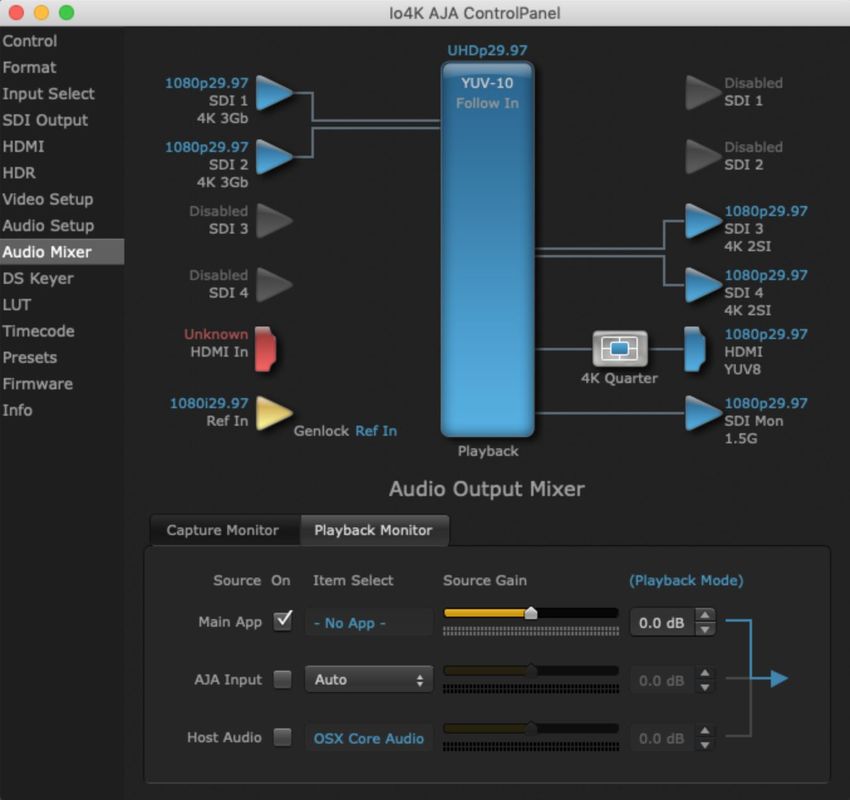
Task: Click the red HDMI In connector icon
Action: (x=266, y=349)
